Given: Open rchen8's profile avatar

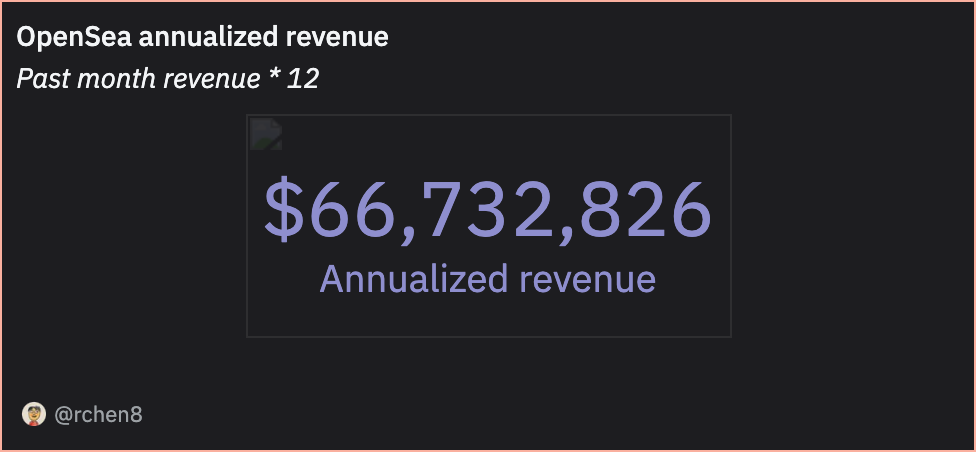Looking at the screenshot, I should click(34, 414).
